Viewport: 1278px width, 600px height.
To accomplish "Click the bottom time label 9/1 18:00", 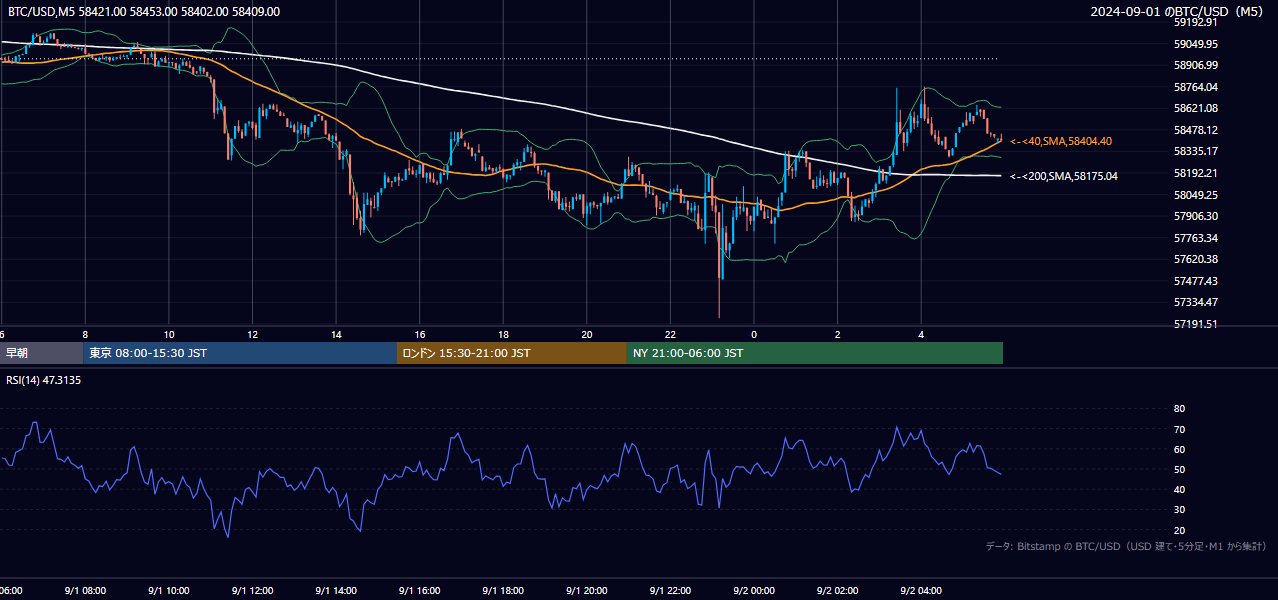I will 503,591.
